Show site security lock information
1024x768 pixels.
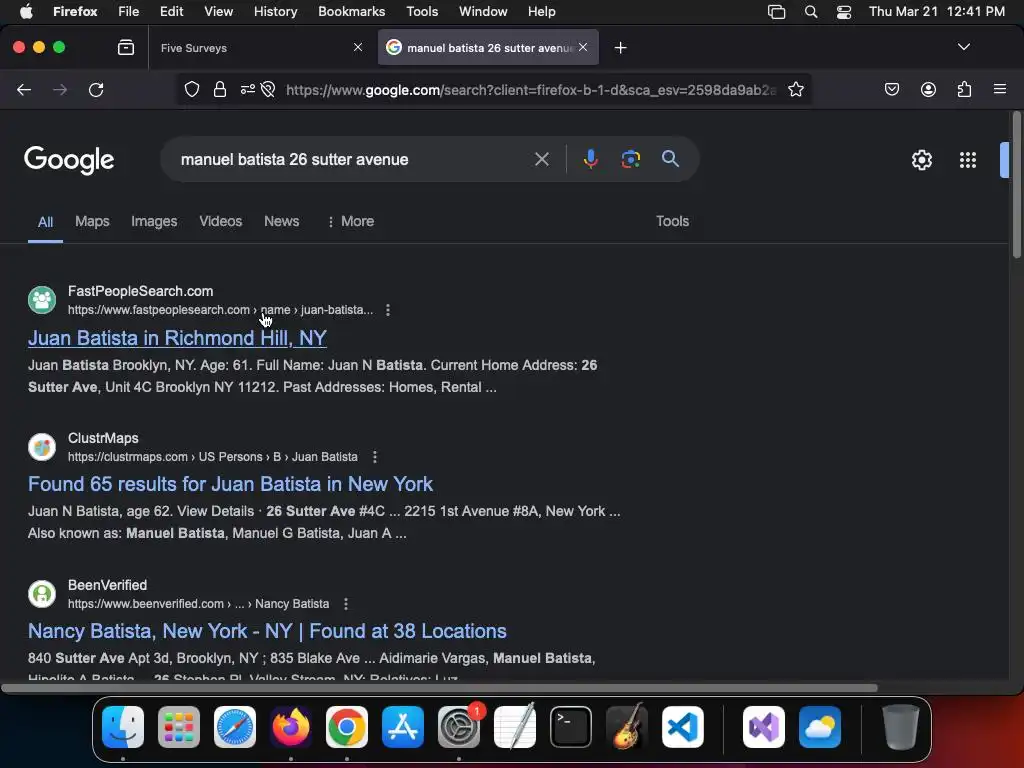point(219,89)
